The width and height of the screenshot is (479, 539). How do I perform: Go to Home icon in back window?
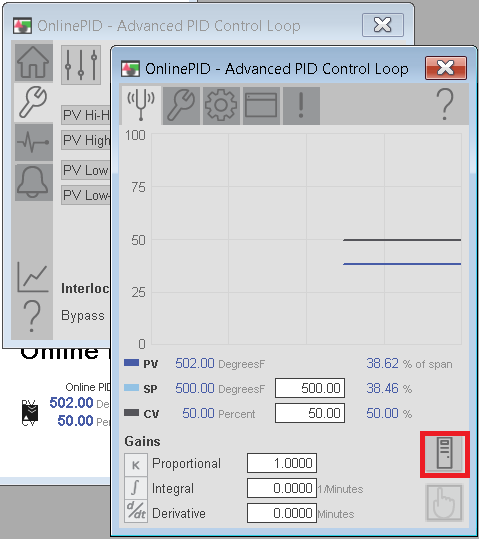33,62
